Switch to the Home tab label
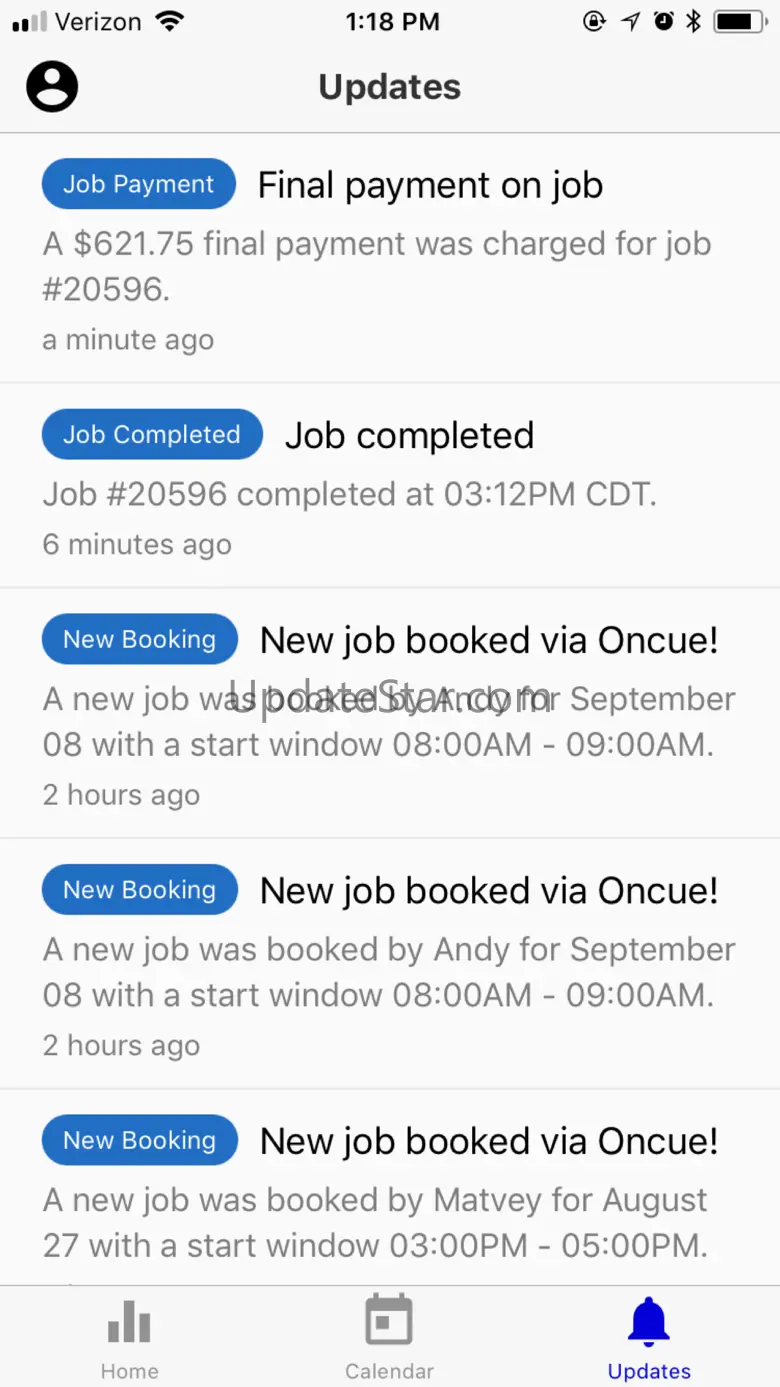 (129, 1371)
